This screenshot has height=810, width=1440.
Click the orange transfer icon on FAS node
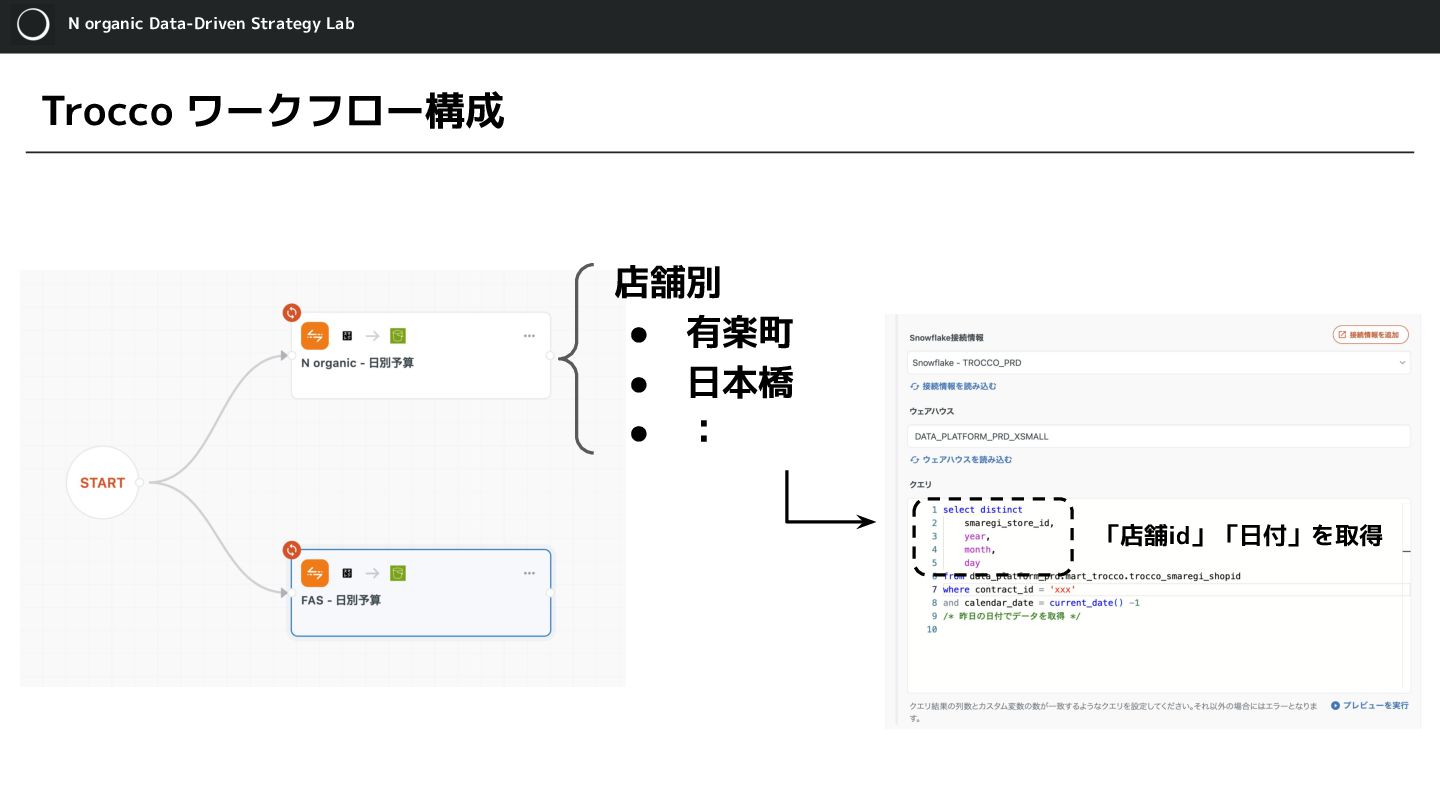point(315,573)
